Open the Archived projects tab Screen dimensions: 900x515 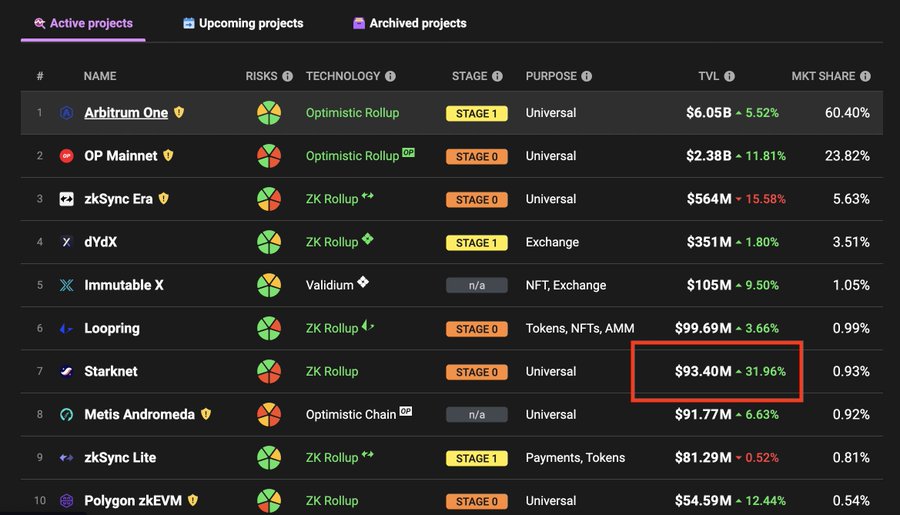(409, 23)
